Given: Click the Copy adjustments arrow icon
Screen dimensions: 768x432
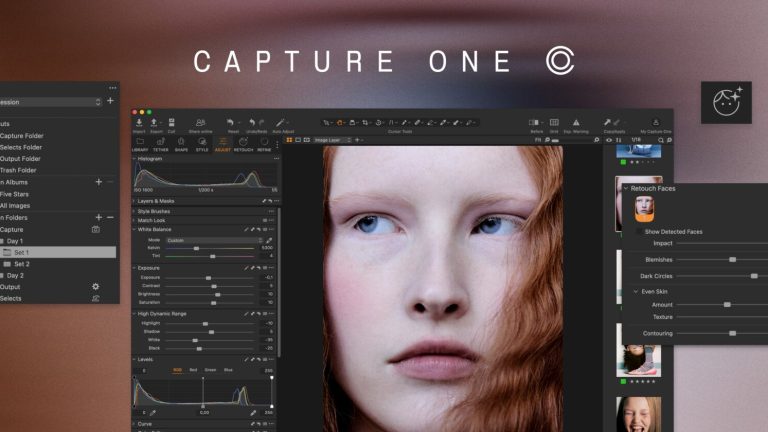Looking at the screenshot, I should [x=607, y=122].
